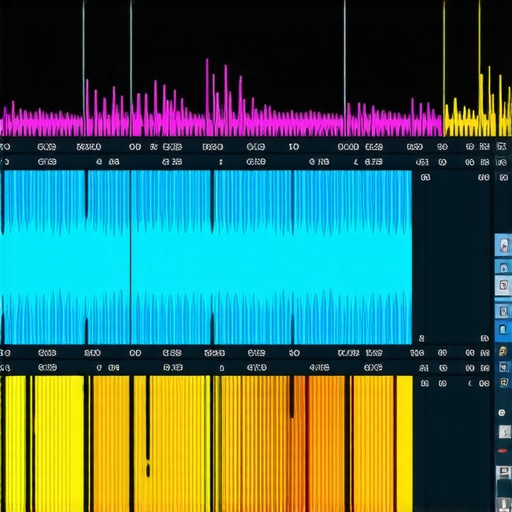
Task: Click the white vertical marker line nearest the yellow spectrum
Action: click(345, 68)
